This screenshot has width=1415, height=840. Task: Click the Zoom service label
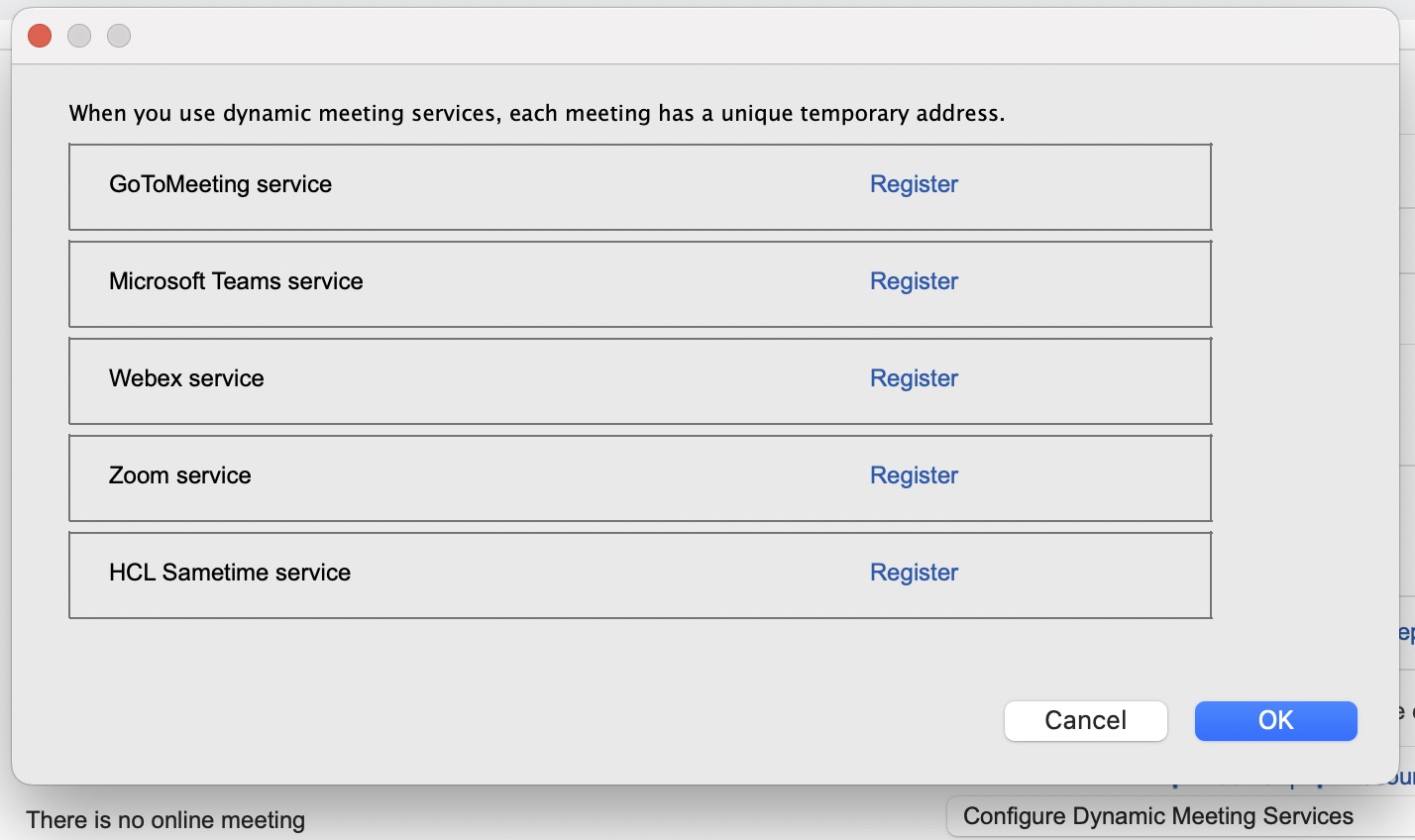click(179, 475)
